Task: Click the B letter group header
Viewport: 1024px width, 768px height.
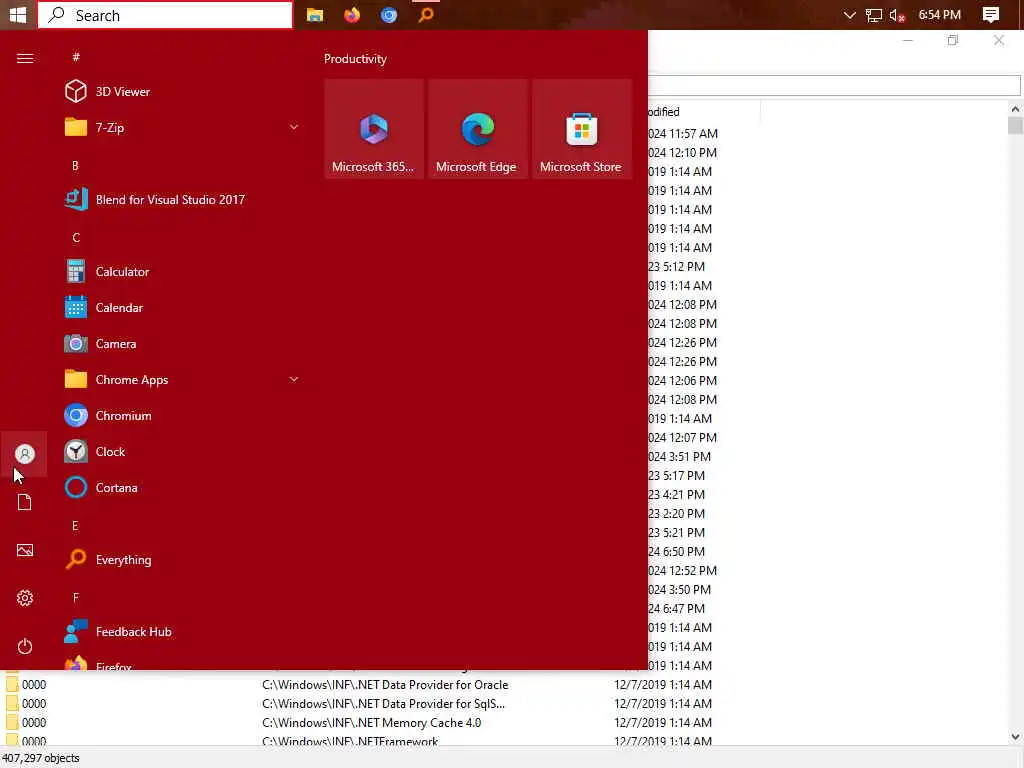Action: pyautogui.click(x=75, y=166)
